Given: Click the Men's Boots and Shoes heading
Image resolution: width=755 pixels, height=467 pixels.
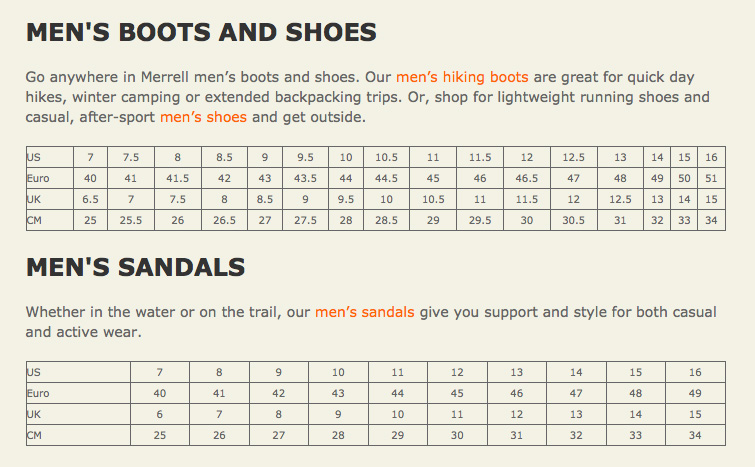Looking at the screenshot, I should pos(201,32).
